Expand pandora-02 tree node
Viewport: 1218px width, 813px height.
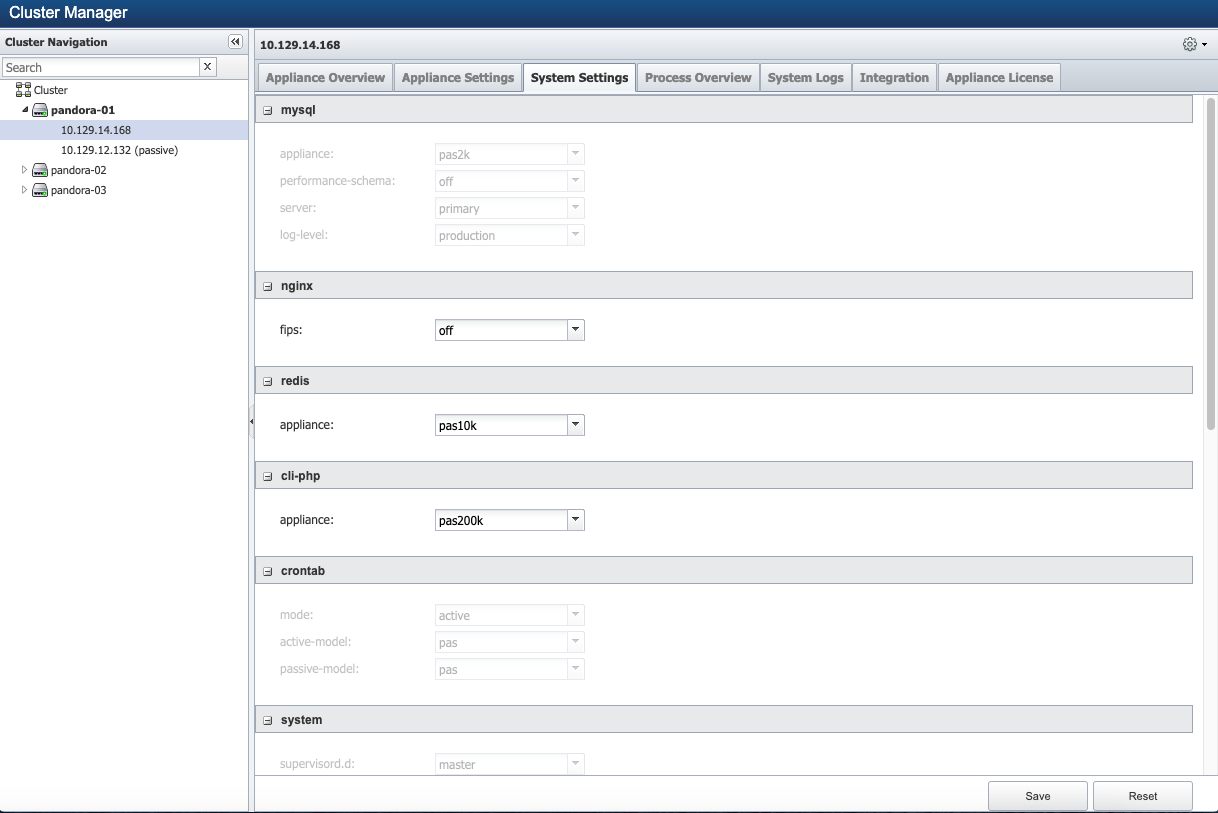pos(25,170)
